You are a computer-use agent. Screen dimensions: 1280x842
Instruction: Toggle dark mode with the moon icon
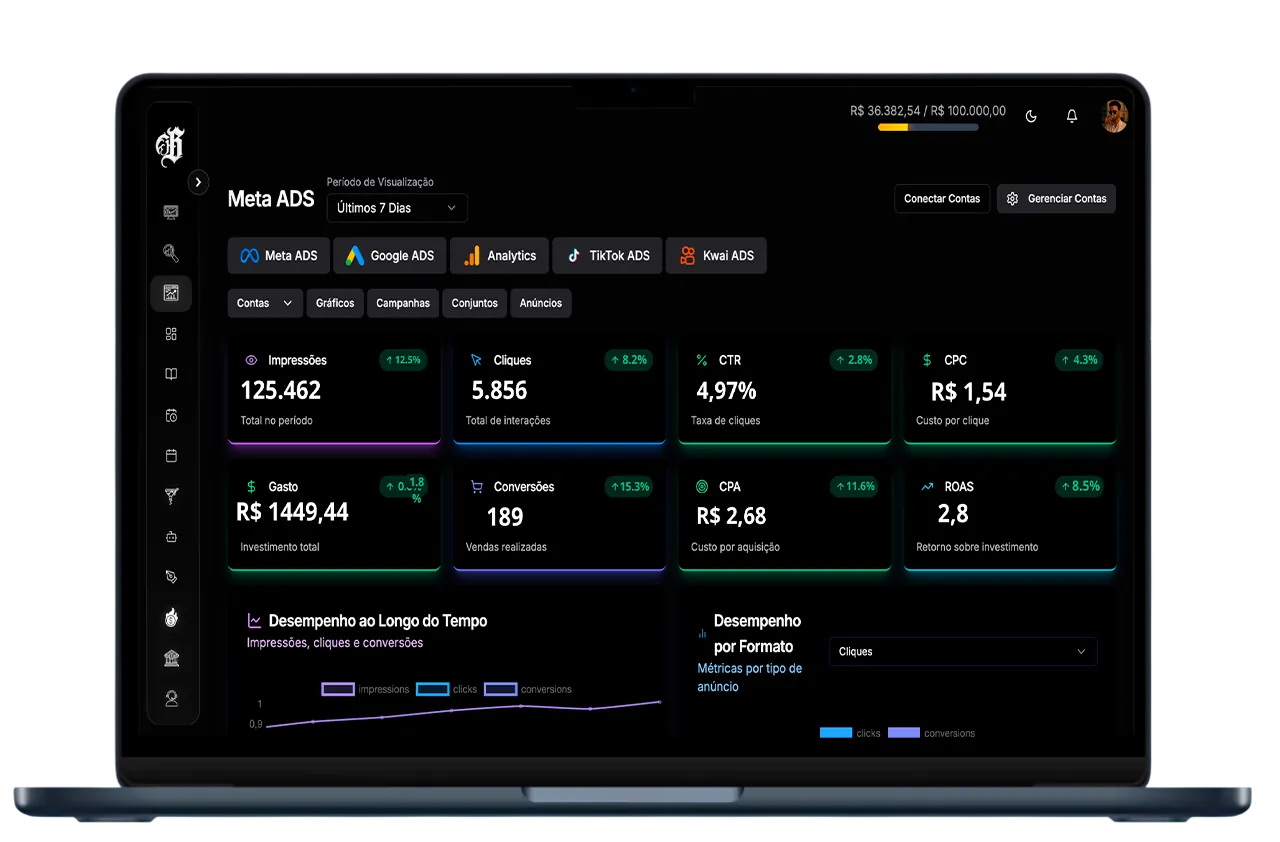click(x=1030, y=116)
